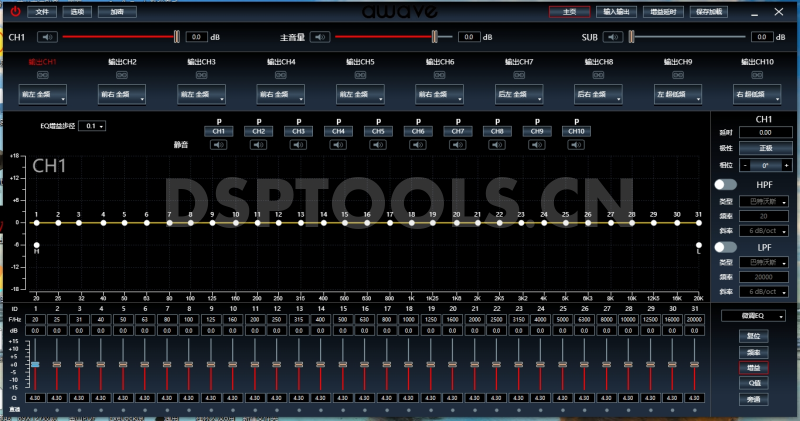Click the link icon under 输出CH5
This screenshot has width=800, height=421.
[360, 75]
